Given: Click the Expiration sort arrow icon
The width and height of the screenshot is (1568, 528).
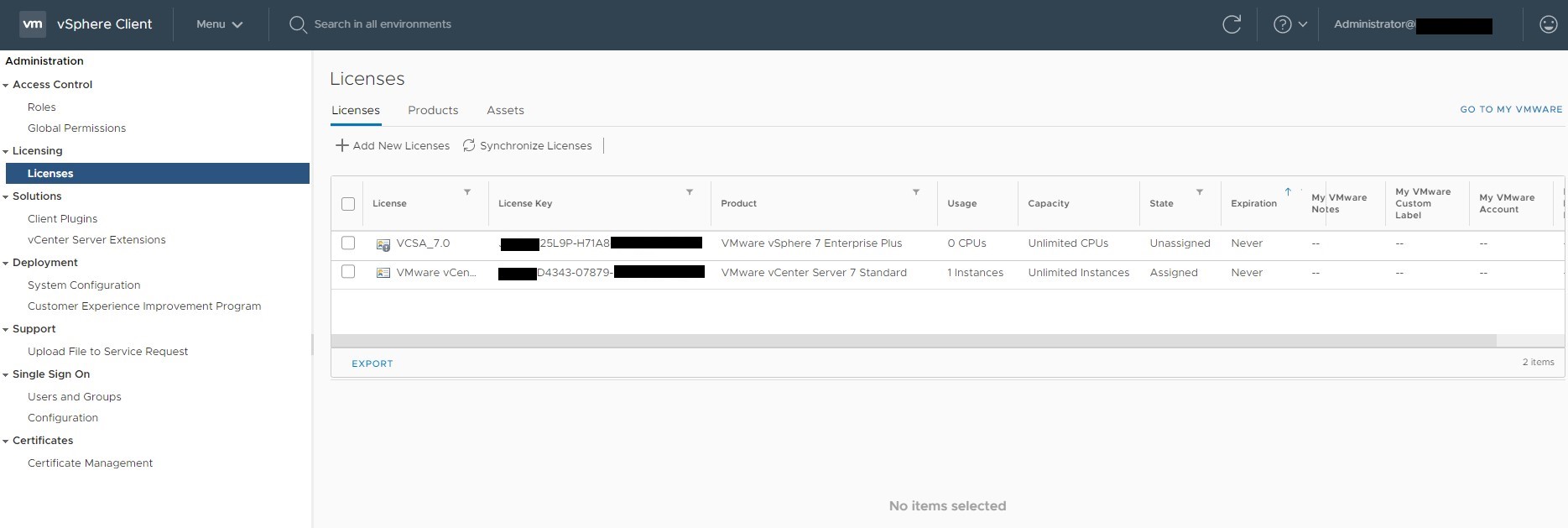Looking at the screenshot, I should click(x=1288, y=192).
